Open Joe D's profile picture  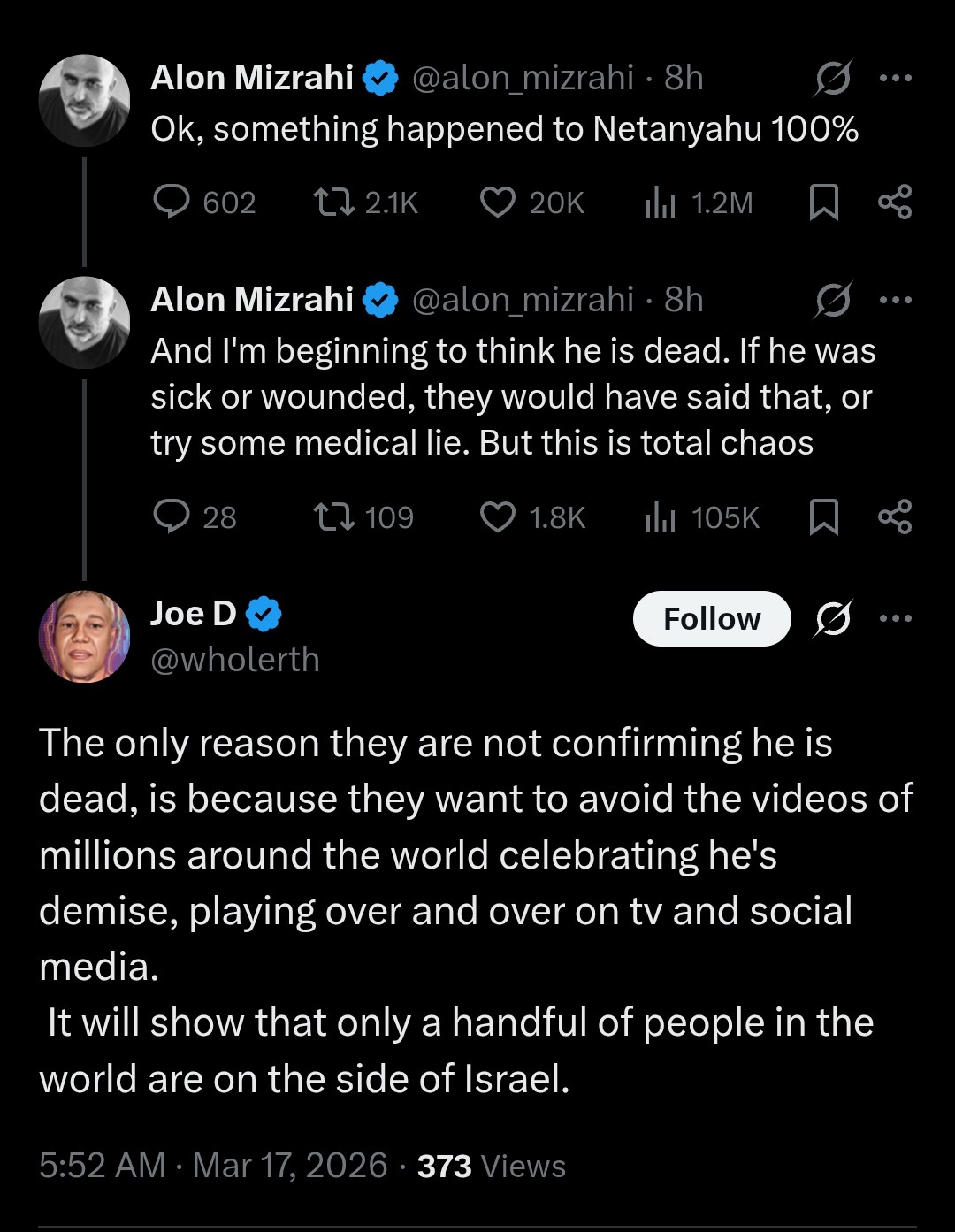coord(84,636)
